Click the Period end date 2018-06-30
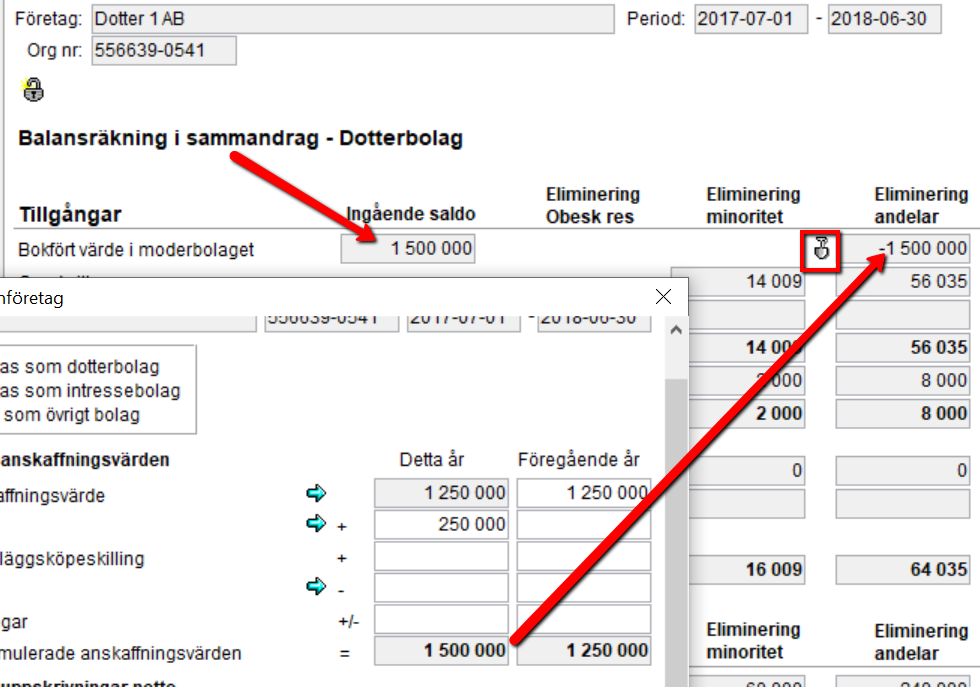Screen dimensions: 980x687 pyautogui.click(x=884, y=19)
